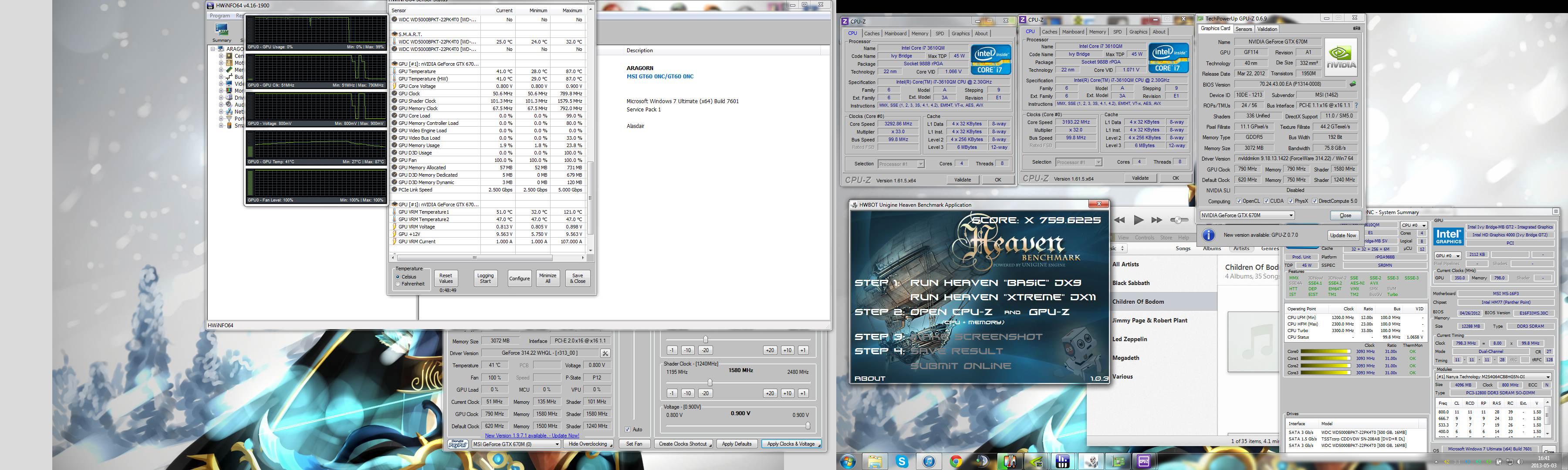Open the CPU-Z taskbar icon
This screenshot has height=470, width=1568.
1144,461
